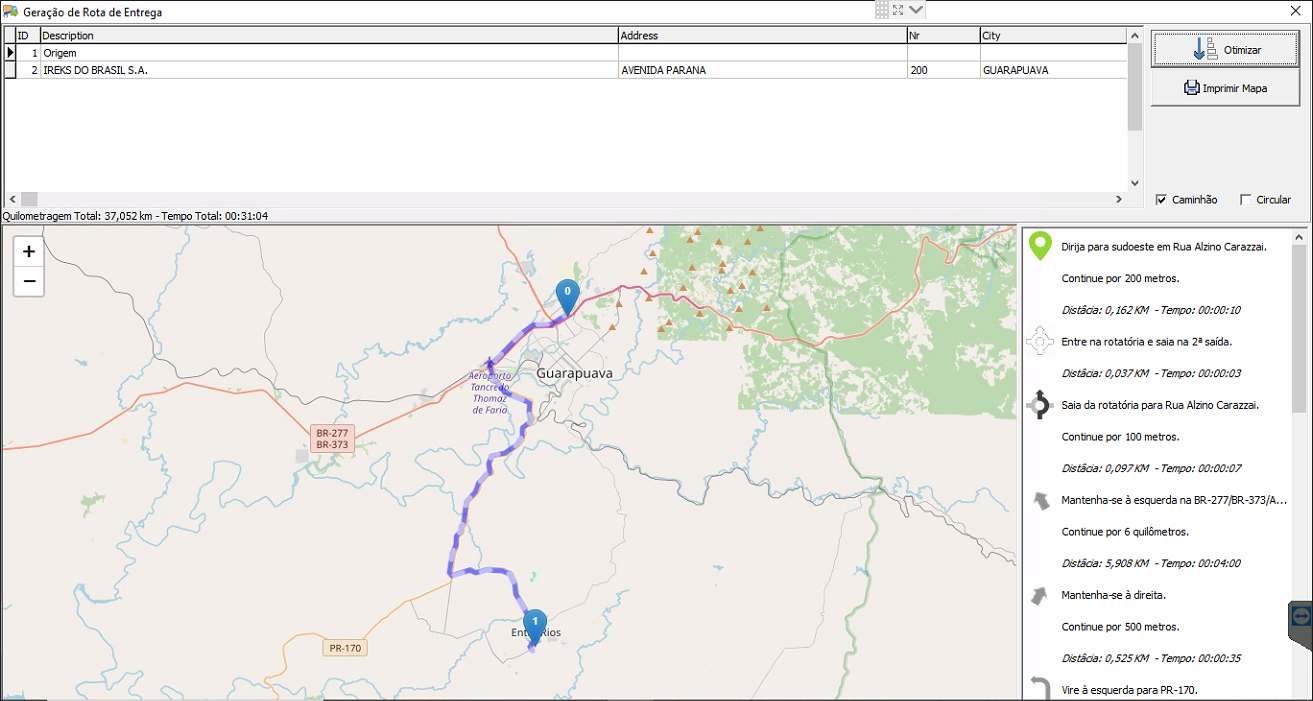The image size is (1313, 701).
Task: Click the 200 number cell
Action: tap(943, 70)
